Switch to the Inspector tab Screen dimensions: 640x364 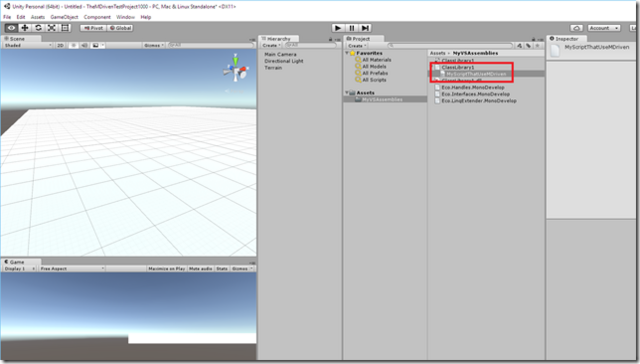(x=566, y=39)
